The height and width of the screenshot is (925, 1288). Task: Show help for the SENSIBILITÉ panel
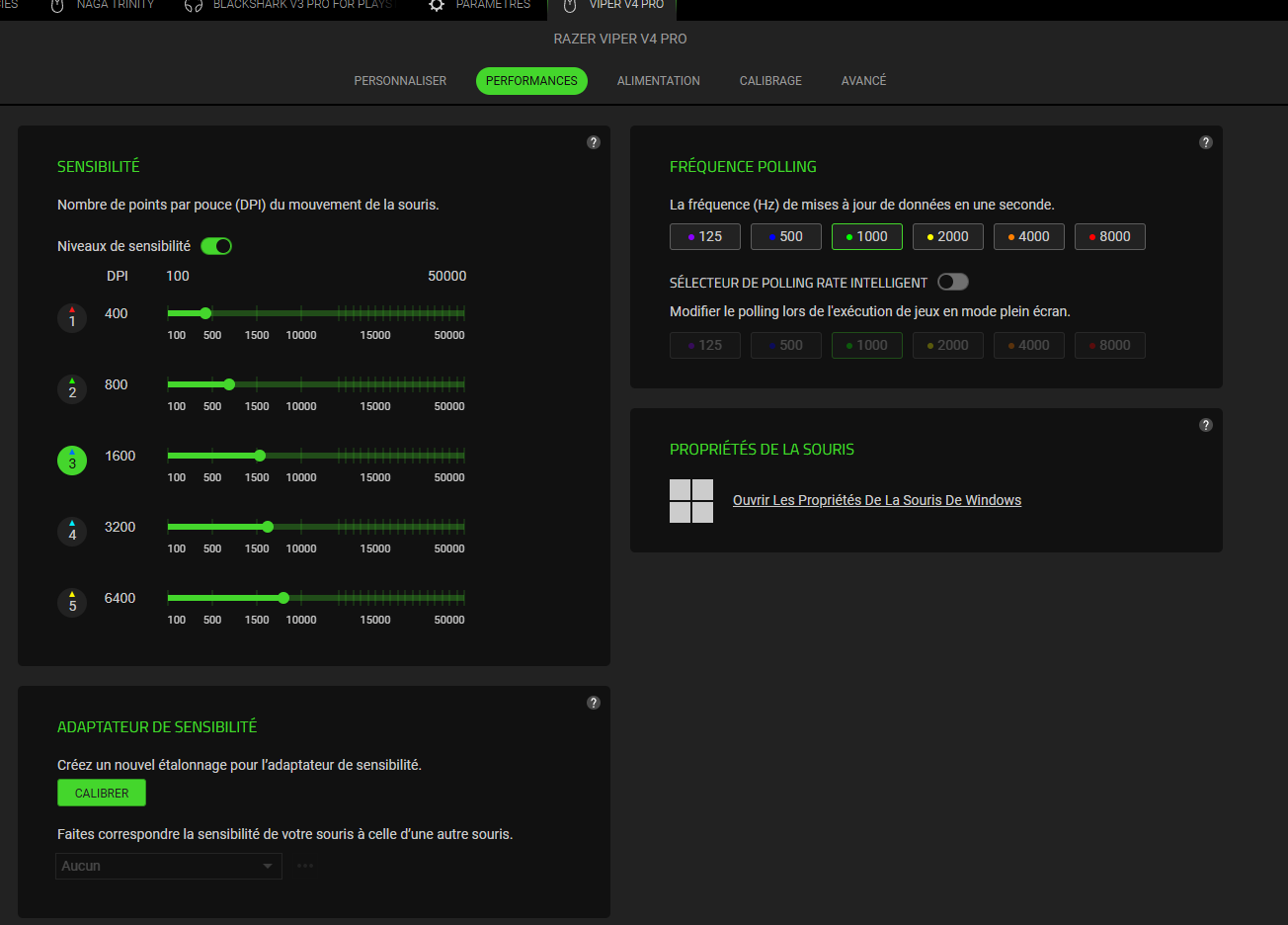(594, 142)
